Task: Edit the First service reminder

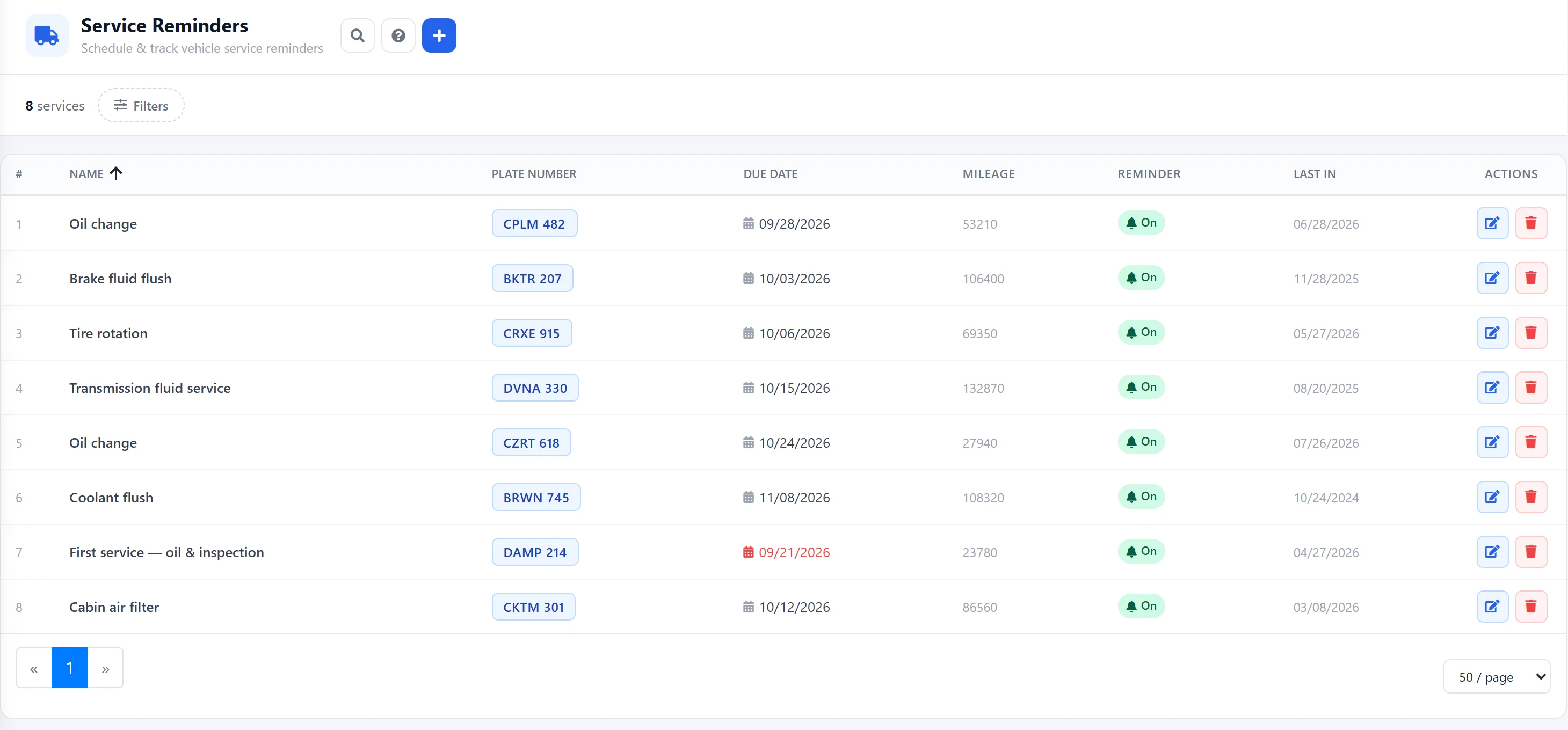Action: [x=1492, y=552]
